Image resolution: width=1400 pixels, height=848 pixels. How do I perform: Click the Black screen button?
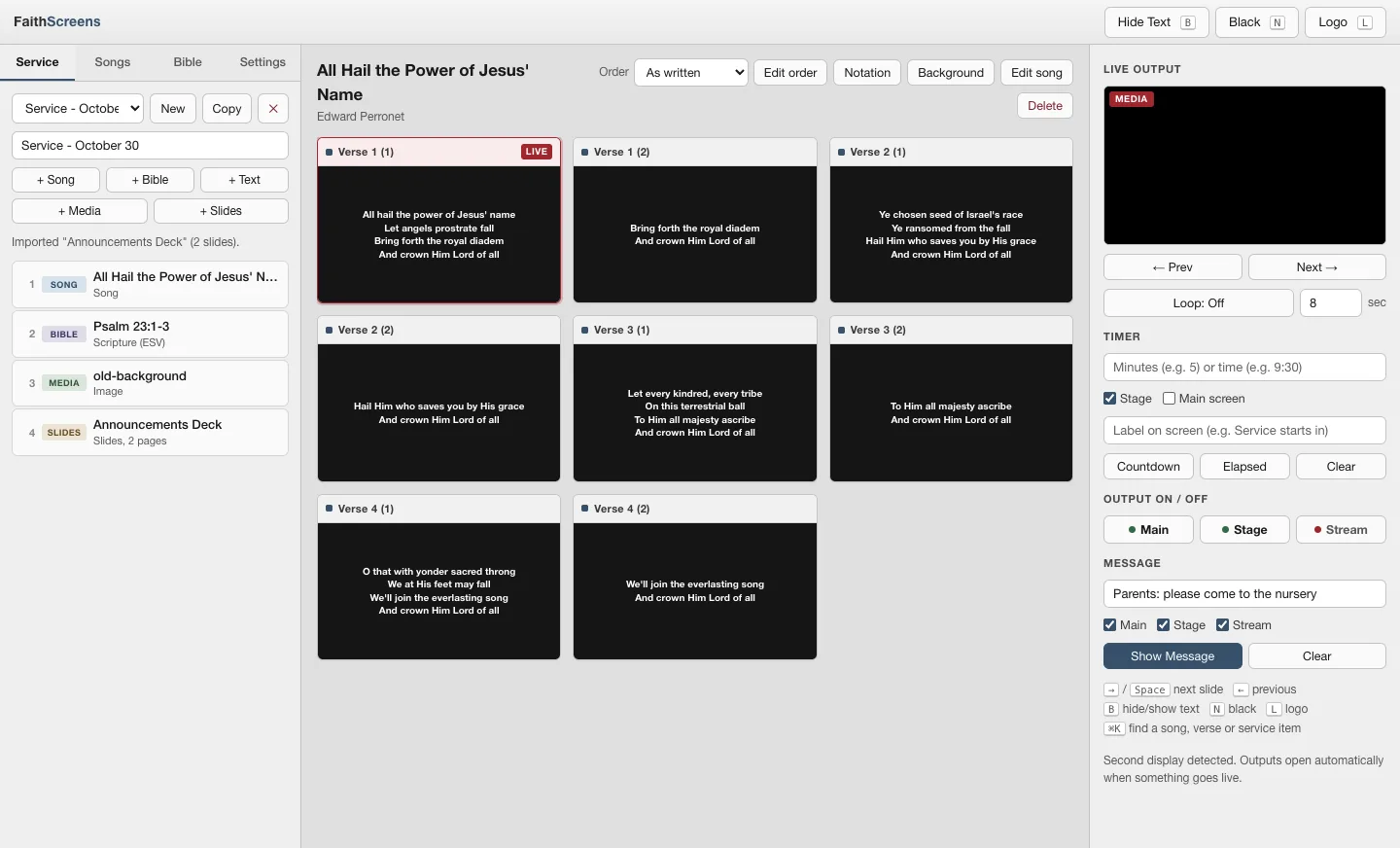pyautogui.click(x=1257, y=22)
